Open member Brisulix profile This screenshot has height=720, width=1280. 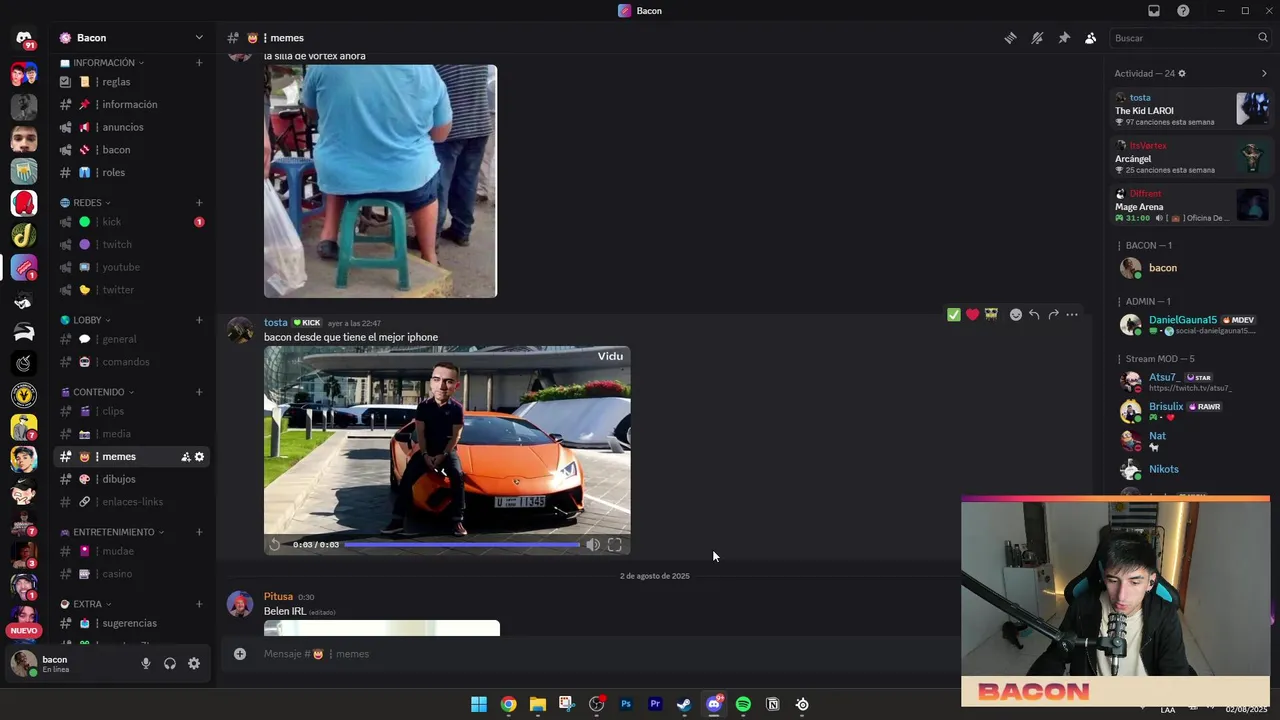tap(1192, 411)
